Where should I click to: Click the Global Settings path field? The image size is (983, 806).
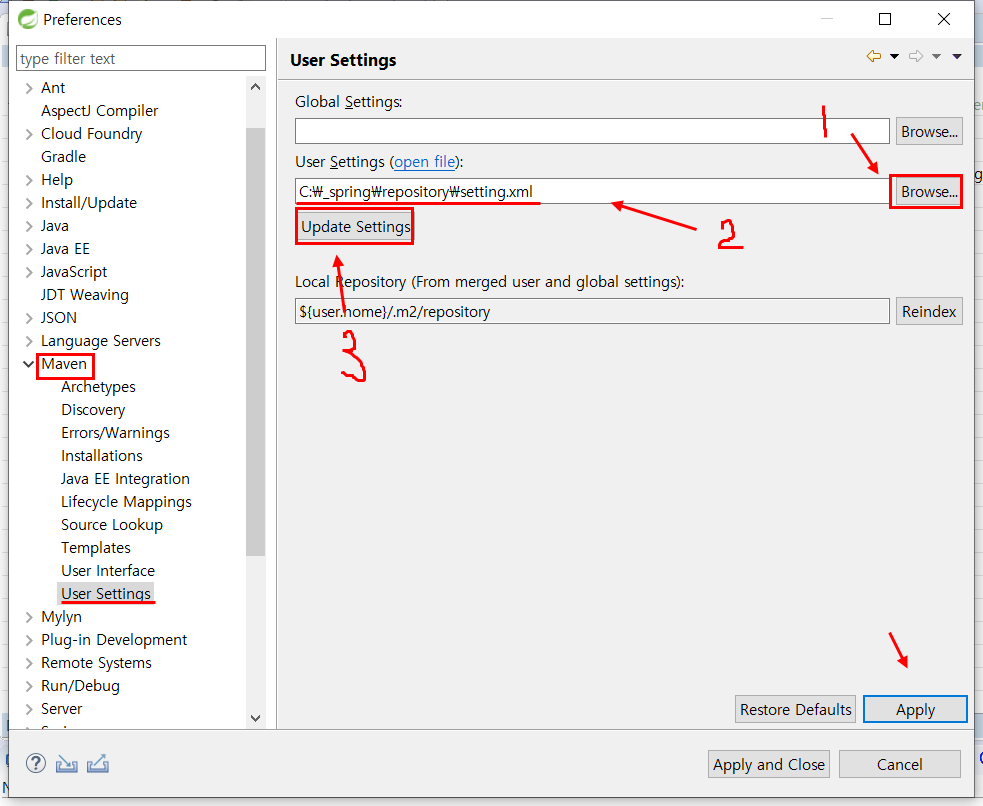[592, 132]
